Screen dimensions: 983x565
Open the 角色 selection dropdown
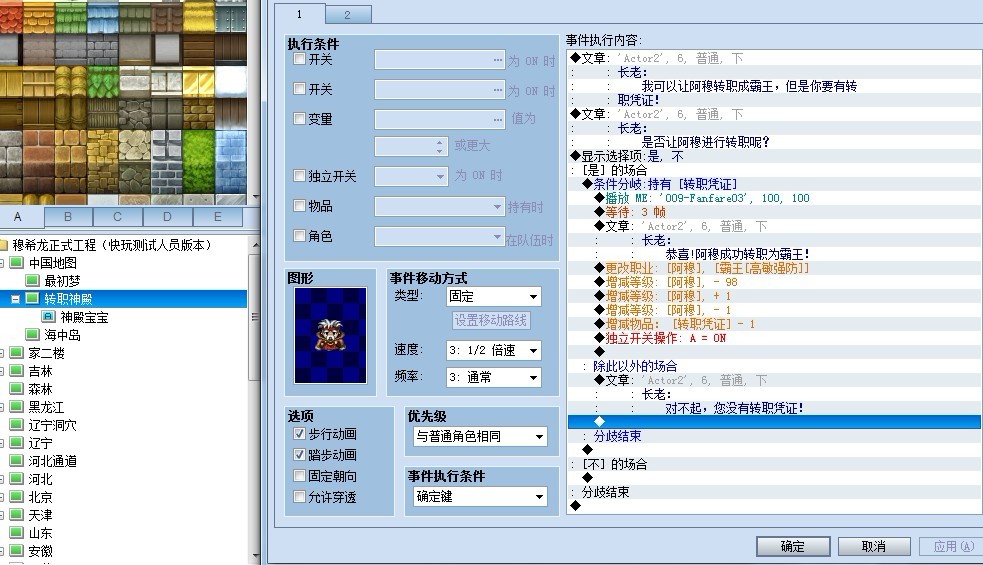click(439, 236)
